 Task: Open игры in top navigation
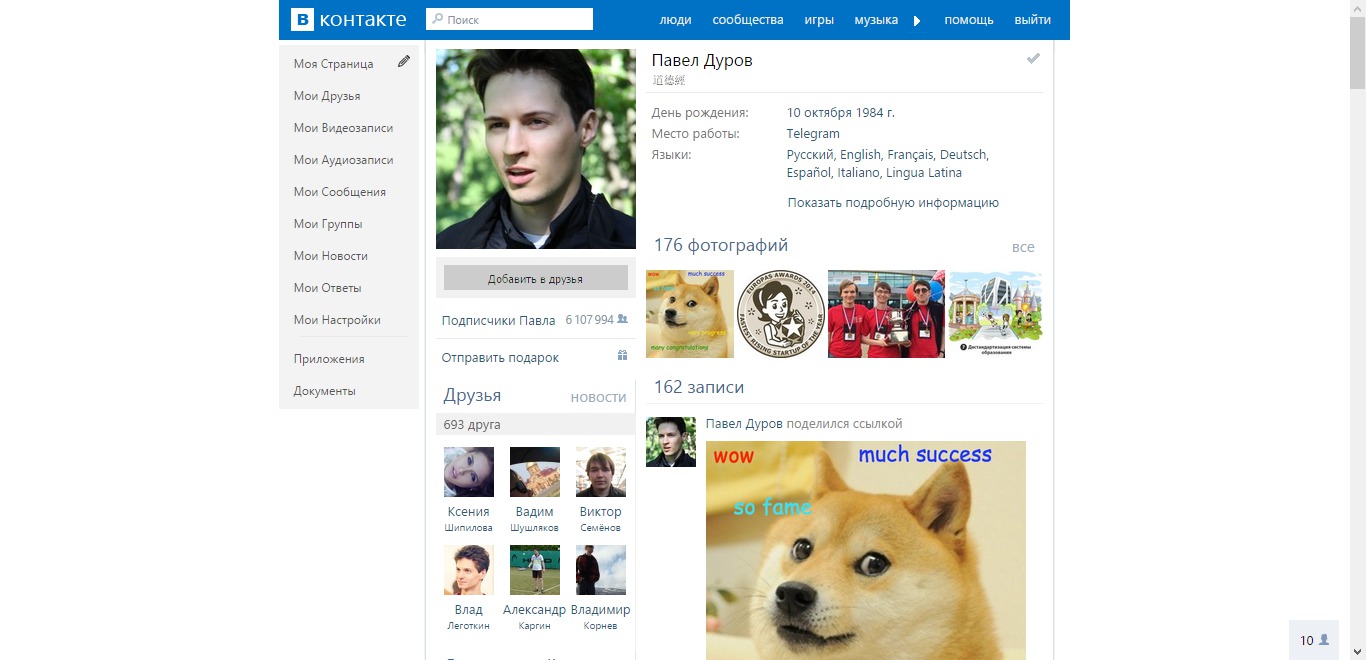click(819, 19)
